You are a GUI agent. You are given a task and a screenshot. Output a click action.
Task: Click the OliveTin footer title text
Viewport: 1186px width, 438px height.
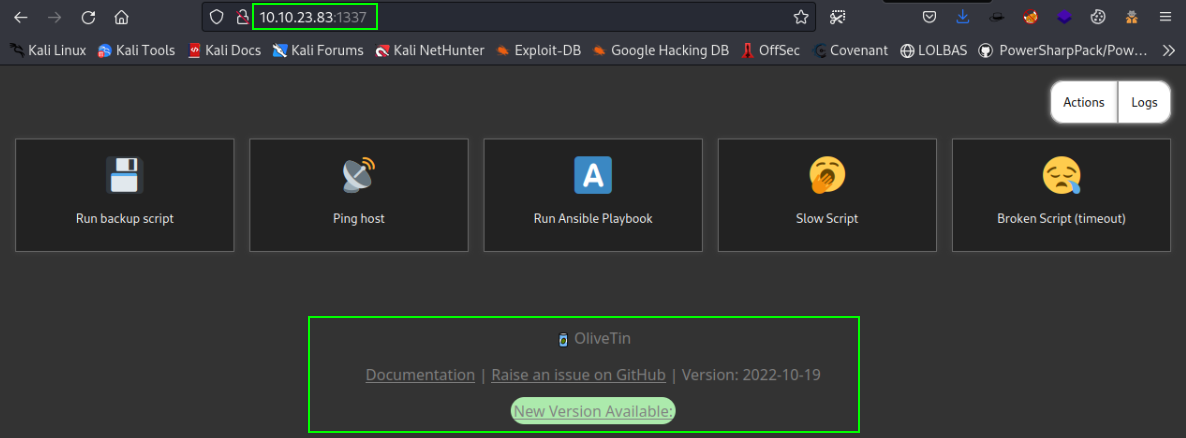pyautogui.click(x=601, y=339)
